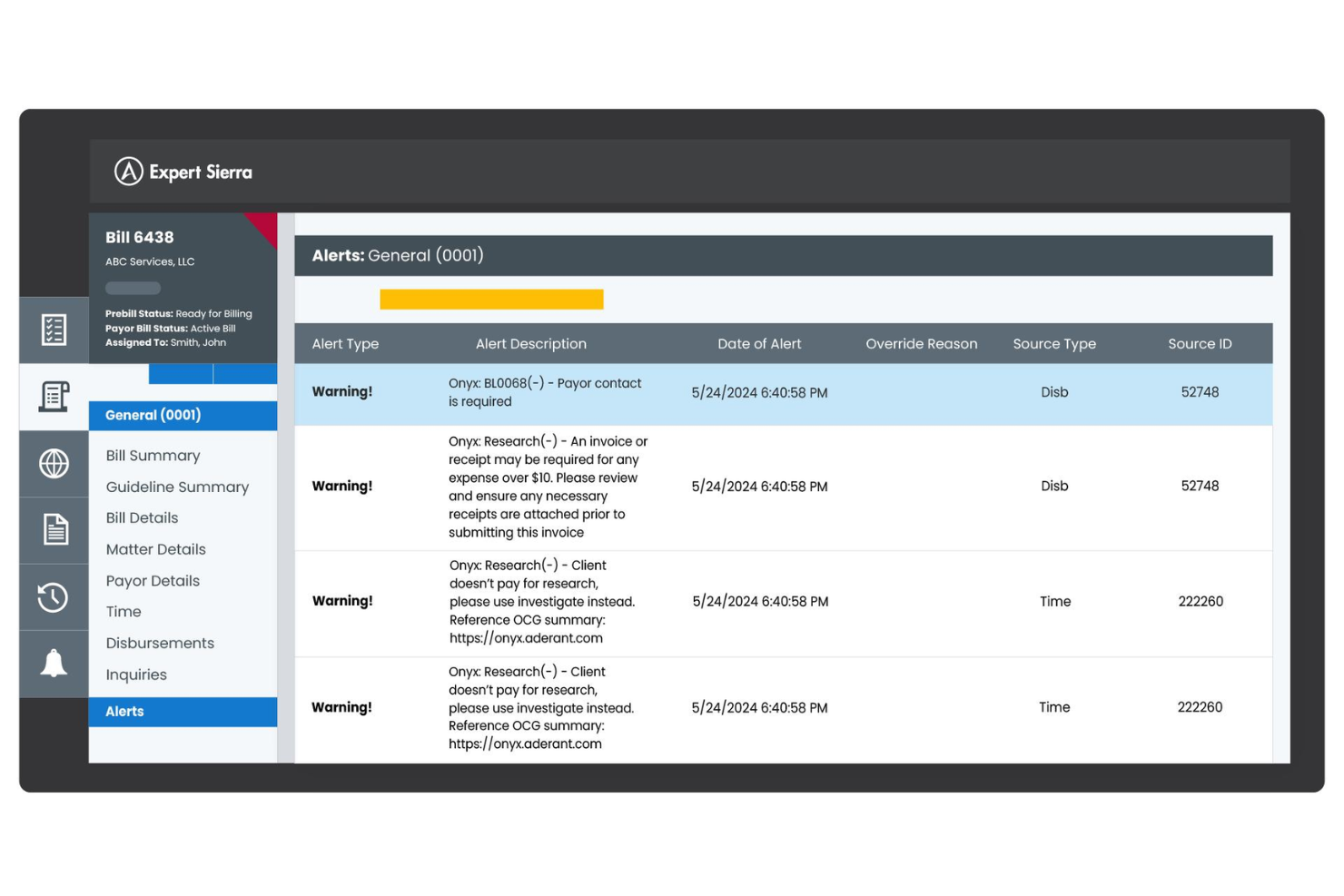Sort by Alert Description column header
1344x896 pixels.
pyautogui.click(x=531, y=344)
